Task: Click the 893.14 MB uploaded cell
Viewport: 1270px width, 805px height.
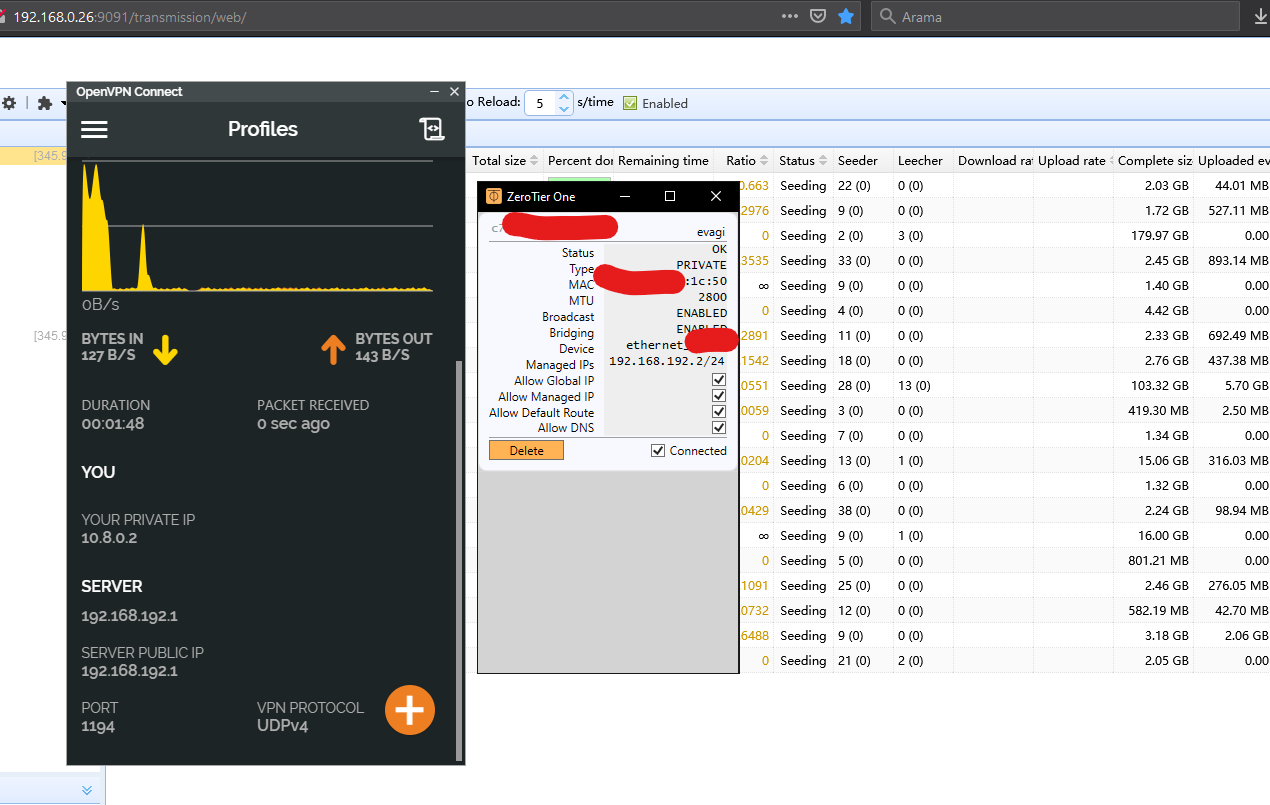Action: [x=1238, y=261]
